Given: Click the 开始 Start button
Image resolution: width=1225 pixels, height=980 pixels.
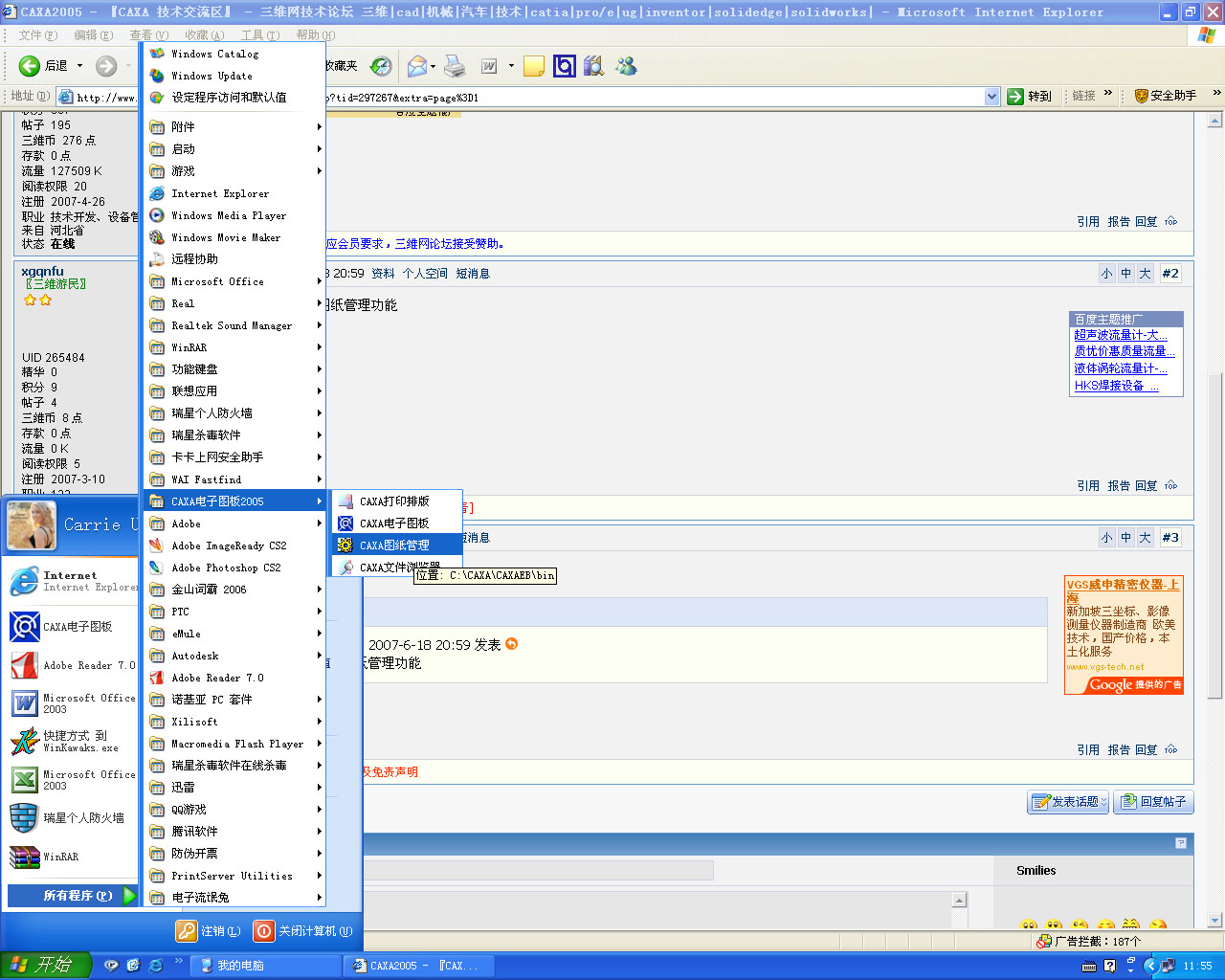Looking at the screenshot, I should tap(45, 966).
